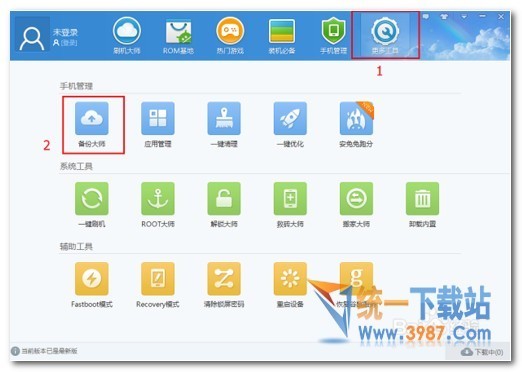Click the 当前版本已是最新版 status text
The width and height of the screenshot is (522, 372).
49,351
